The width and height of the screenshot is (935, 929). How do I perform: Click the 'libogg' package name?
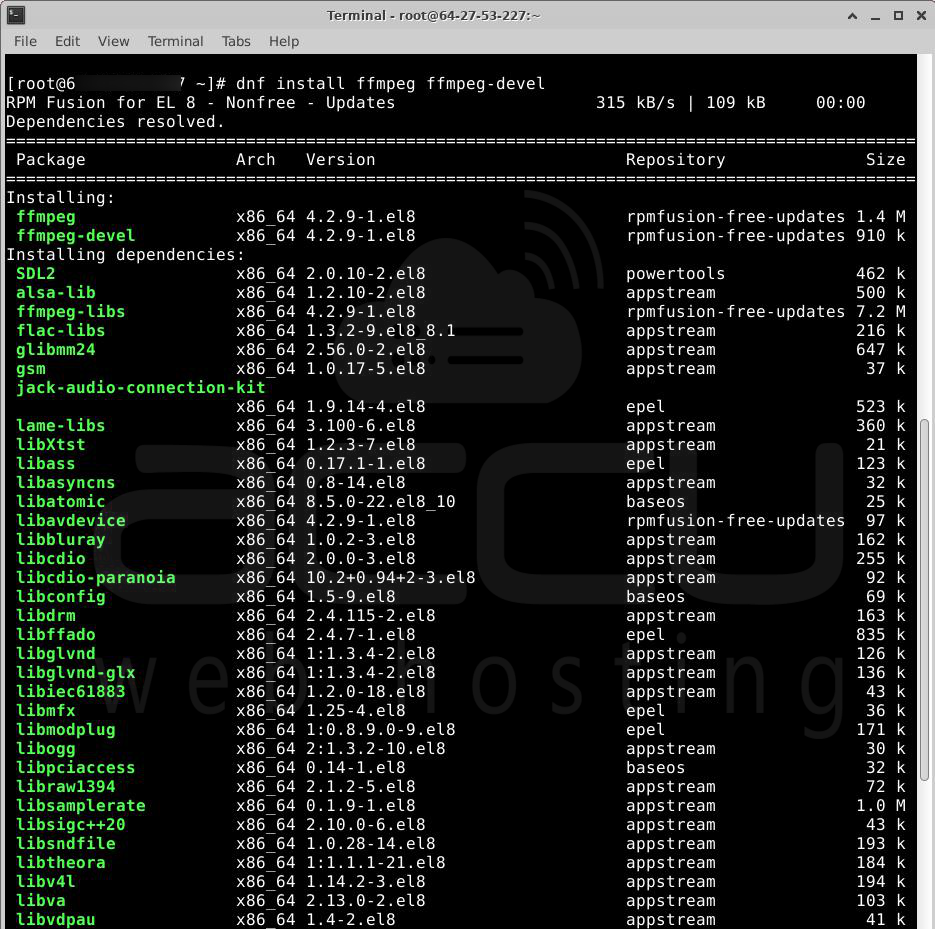(x=45, y=749)
